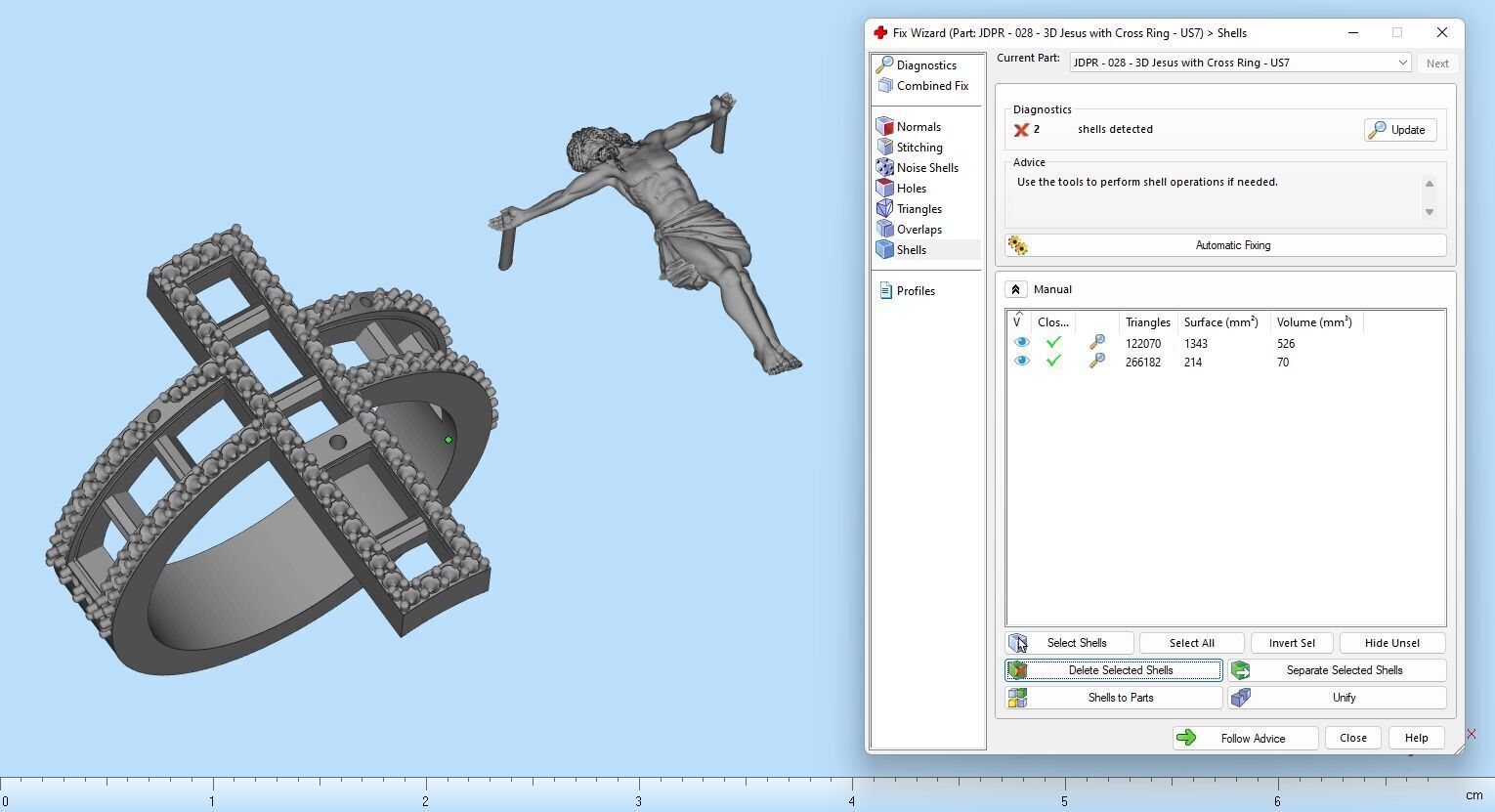Click Separate Selected Shells

[x=1337, y=670]
